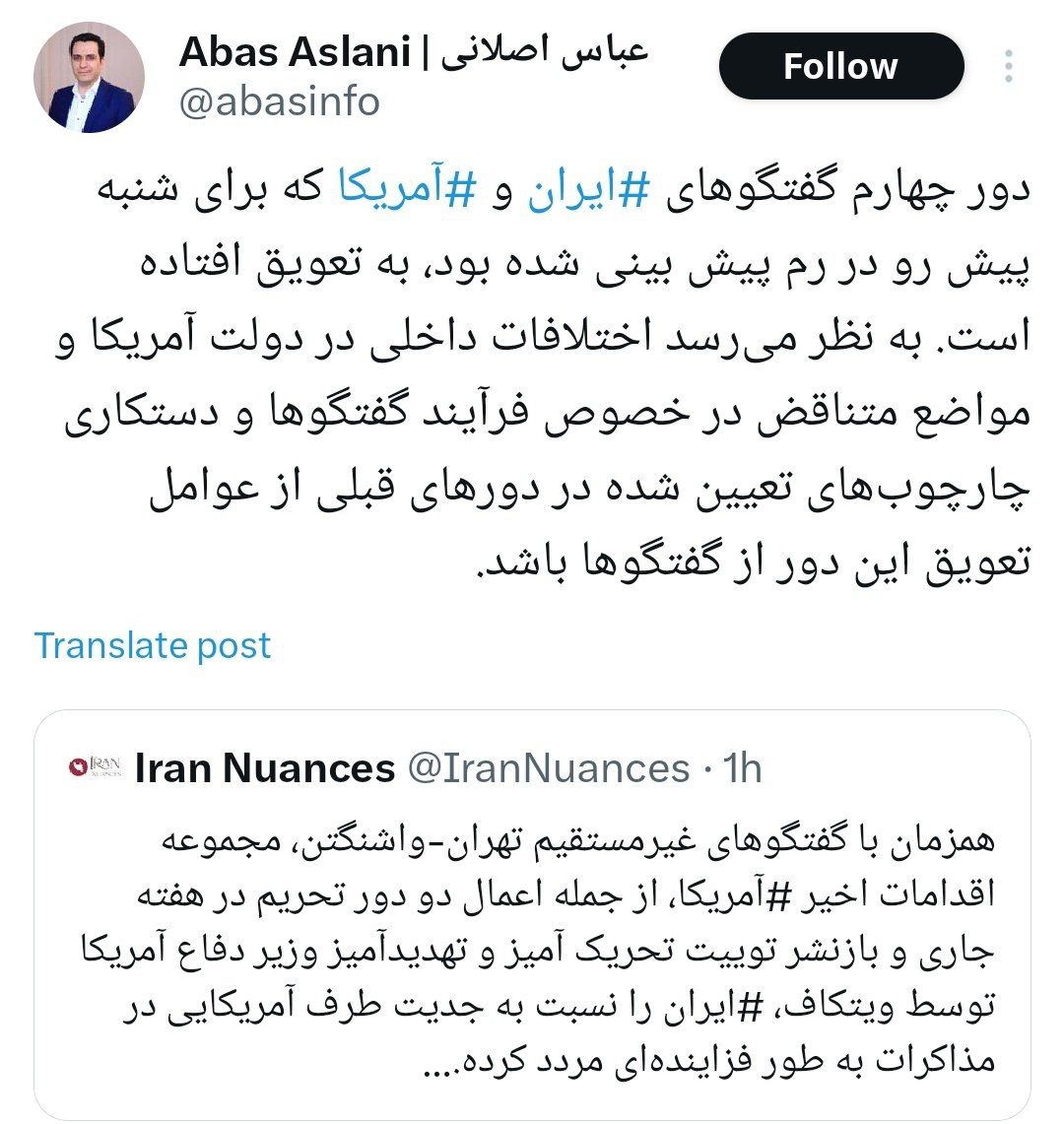Open the @abasinfo handle link
Viewport: 1064px width, 1124px height.
click(x=279, y=101)
